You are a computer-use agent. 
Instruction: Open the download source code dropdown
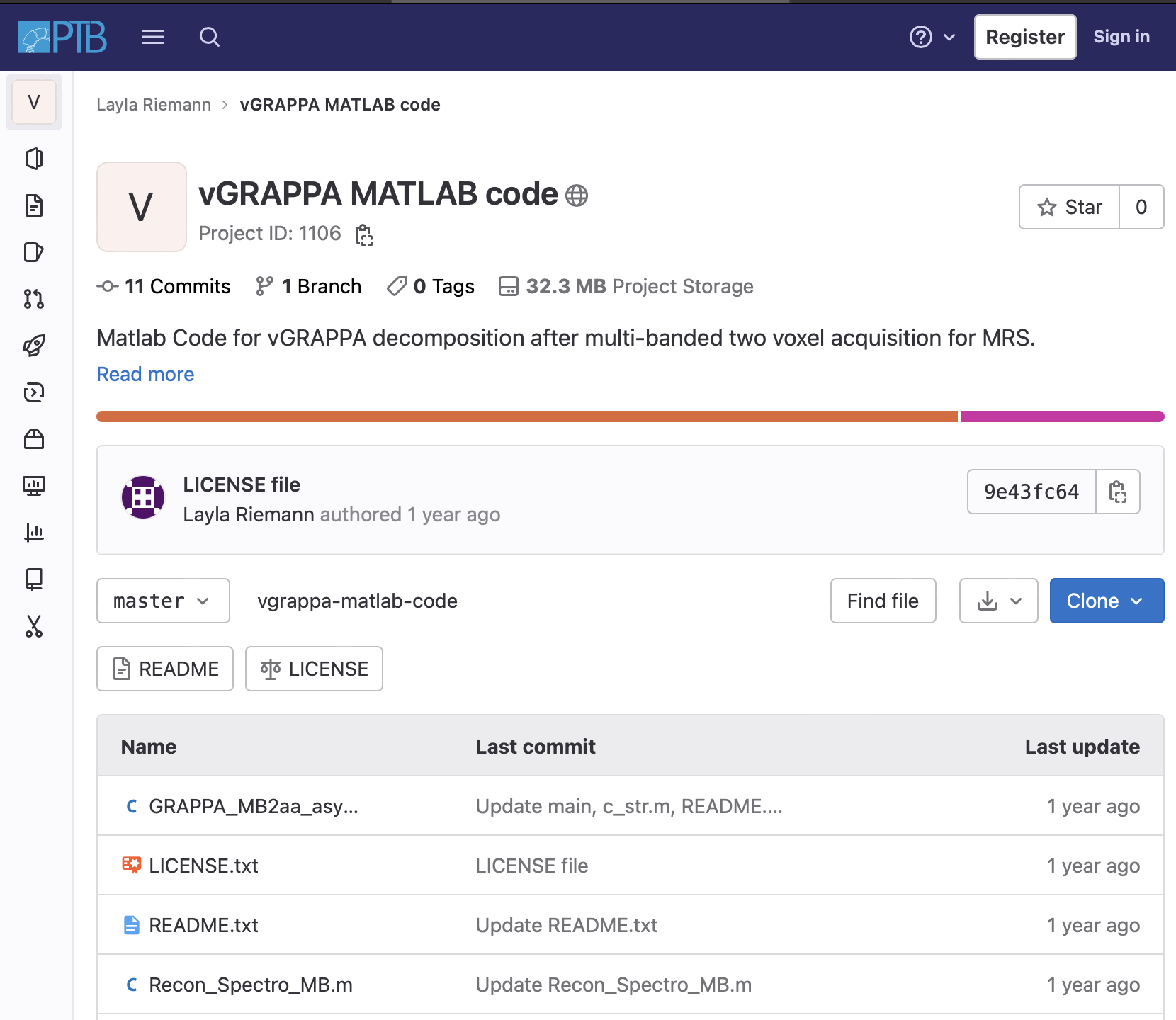[998, 601]
